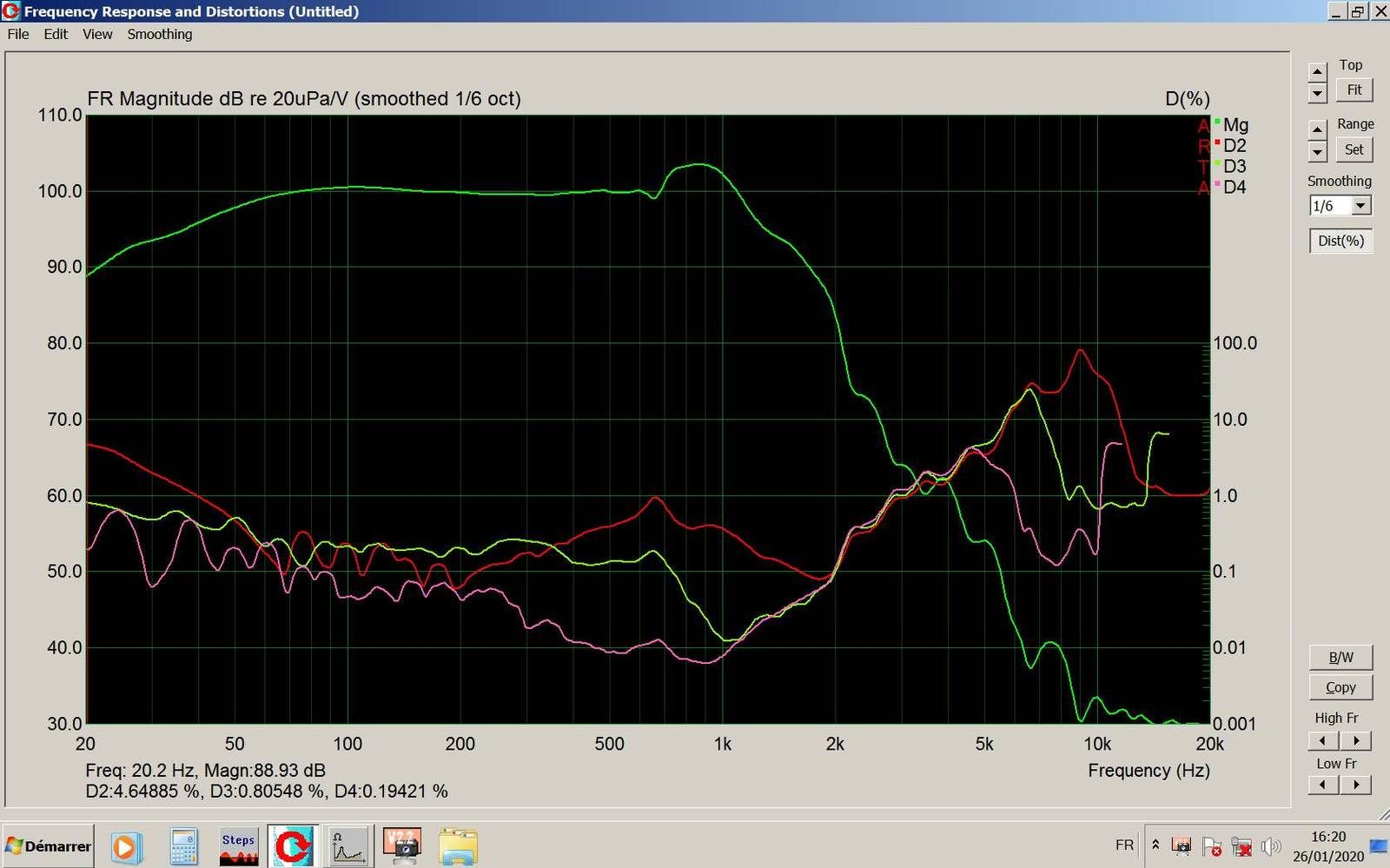Increase the Top value with up arrow
Viewport: 1390px width, 868px height.
click(x=1318, y=71)
